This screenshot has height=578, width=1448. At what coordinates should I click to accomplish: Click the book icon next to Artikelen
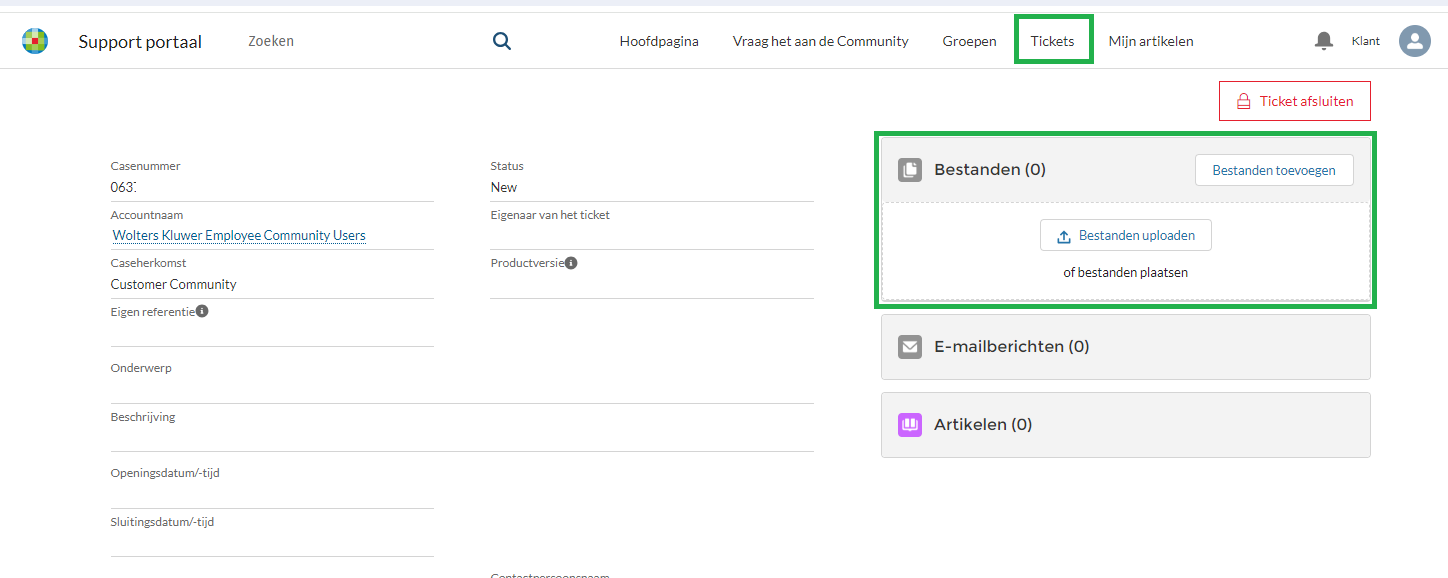tap(909, 424)
